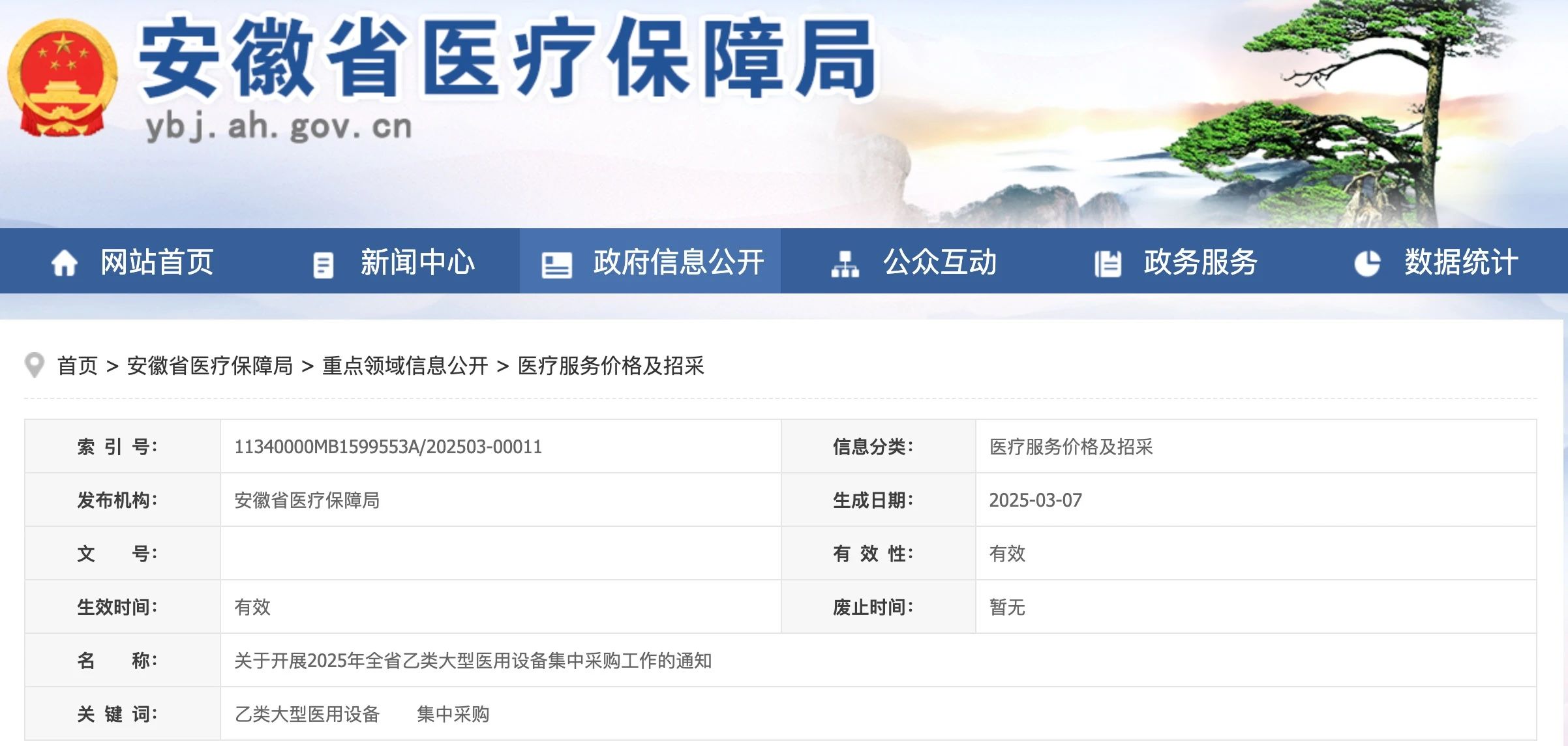The width and height of the screenshot is (1568, 746).
Task: Go to 公众互动 section
Action: pyautogui.click(x=940, y=262)
